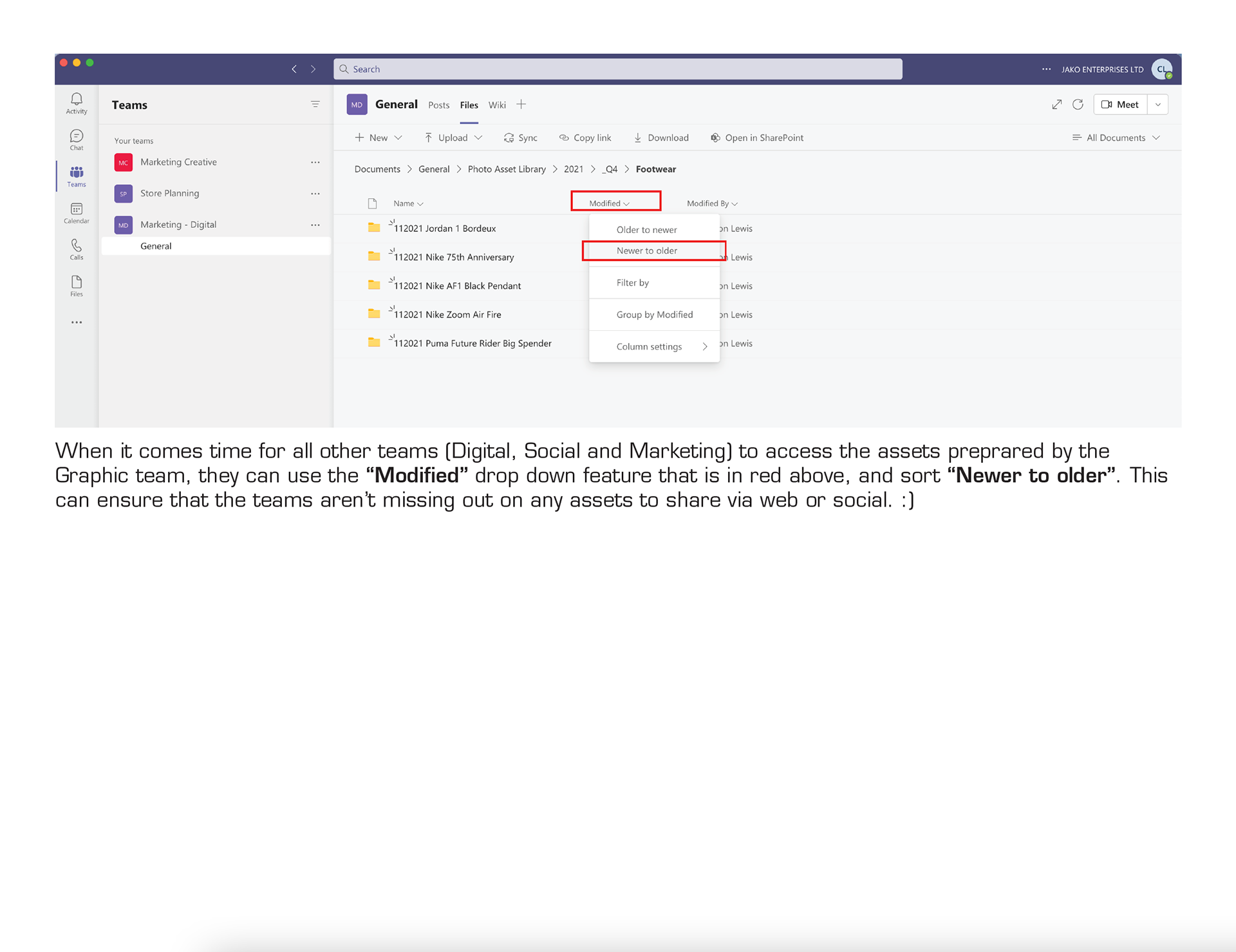
Task: Click the sidebar more apps ellipsis
Action: click(x=77, y=322)
